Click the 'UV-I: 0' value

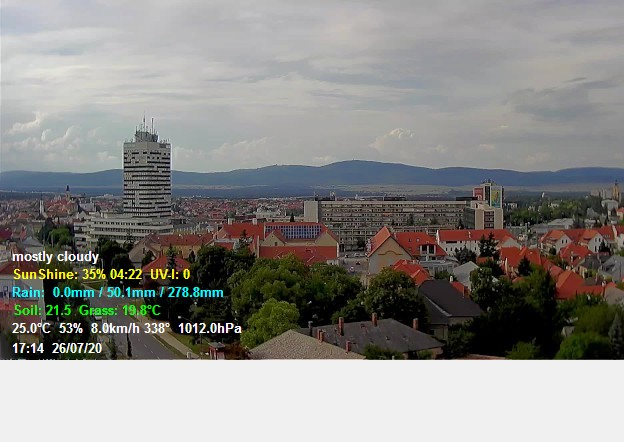170,275
